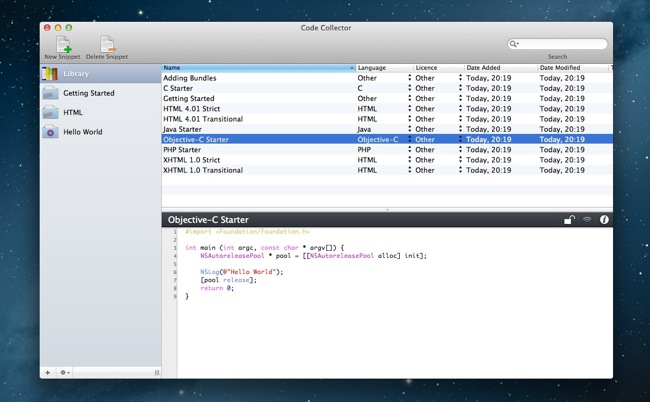Sort by the Date Modified column header
This screenshot has width=650, height=402.
pyautogui.click(x=573, y=68)
